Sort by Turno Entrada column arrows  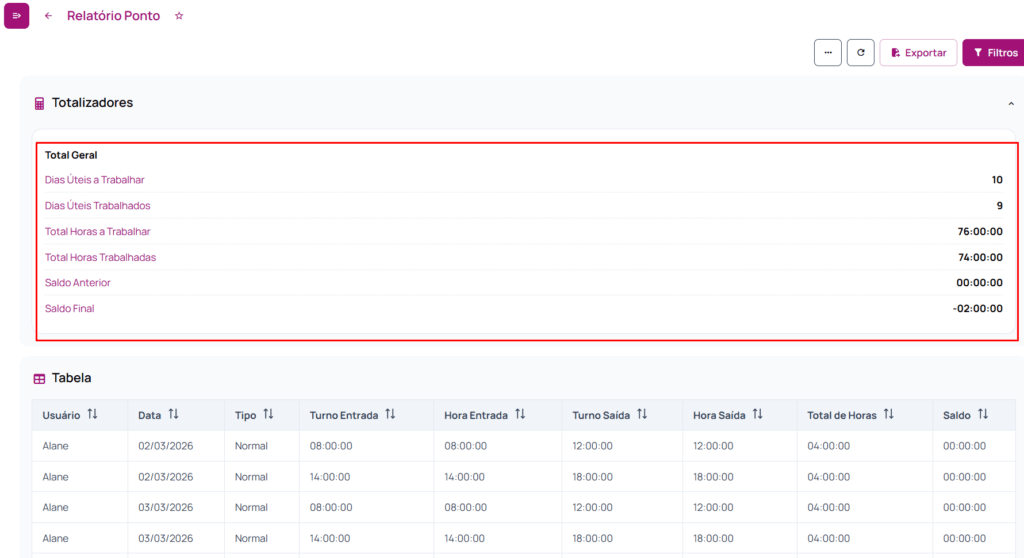[x=390, y=414]
